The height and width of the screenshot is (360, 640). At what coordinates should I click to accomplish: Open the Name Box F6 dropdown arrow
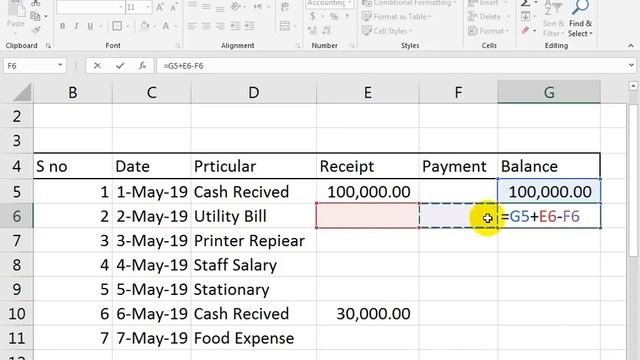pyautogui.click(x=60, y=65)
